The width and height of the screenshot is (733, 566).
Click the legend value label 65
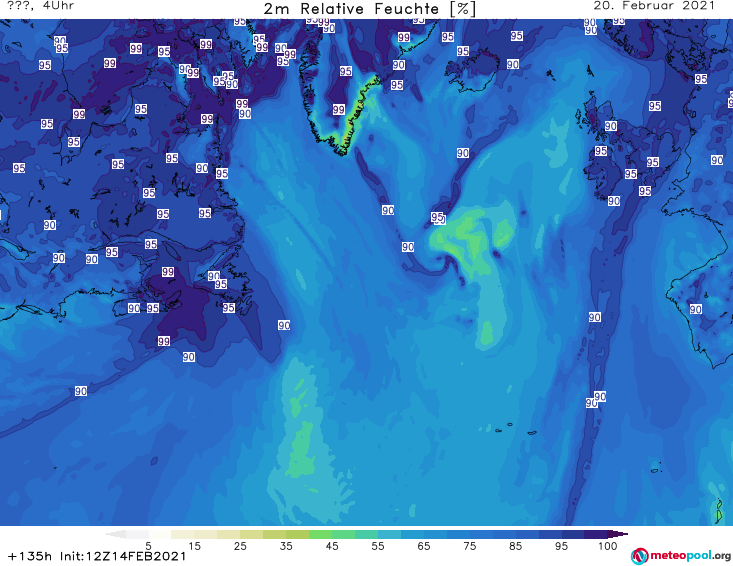click(x=424, y=546)
